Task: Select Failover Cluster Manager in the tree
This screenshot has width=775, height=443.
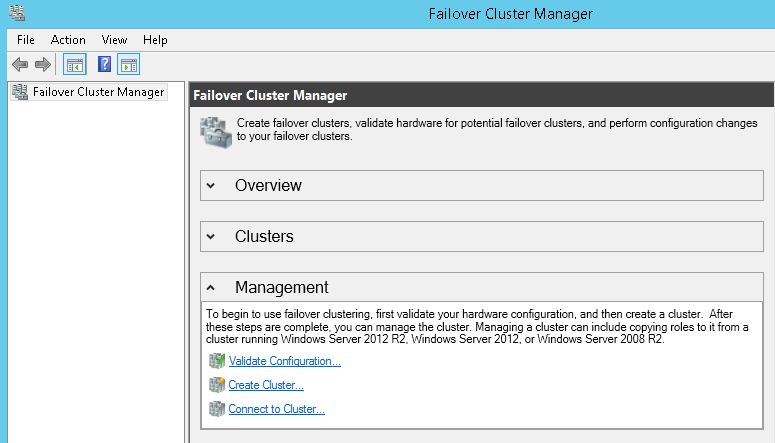Action: pyautogui.click(x=89, y=92)
